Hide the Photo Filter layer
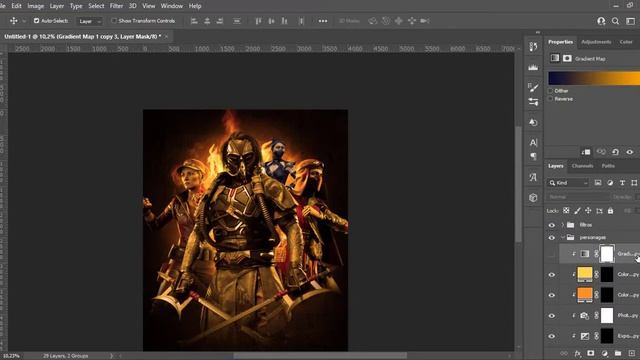 tap(551, 316)
